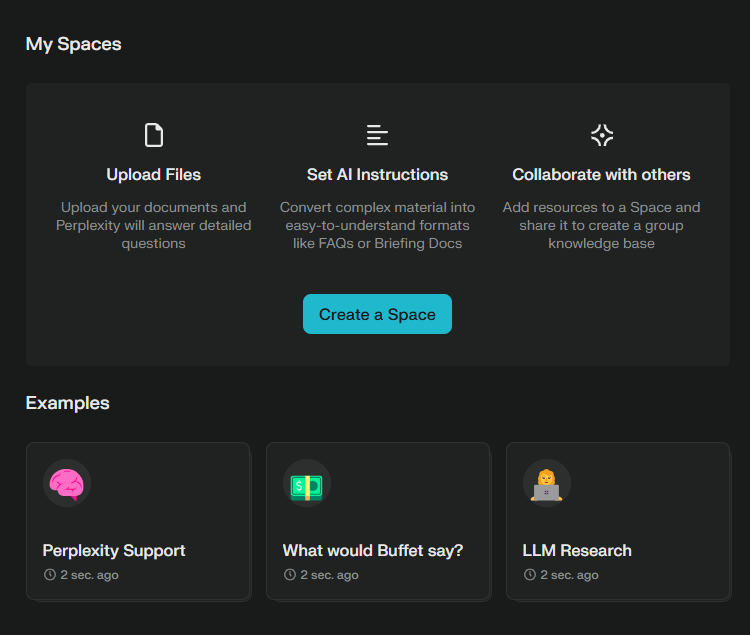This screenshot has height=635, width=750.
Task: Open the LLM Research example space
Action: [x=618, y=521]
